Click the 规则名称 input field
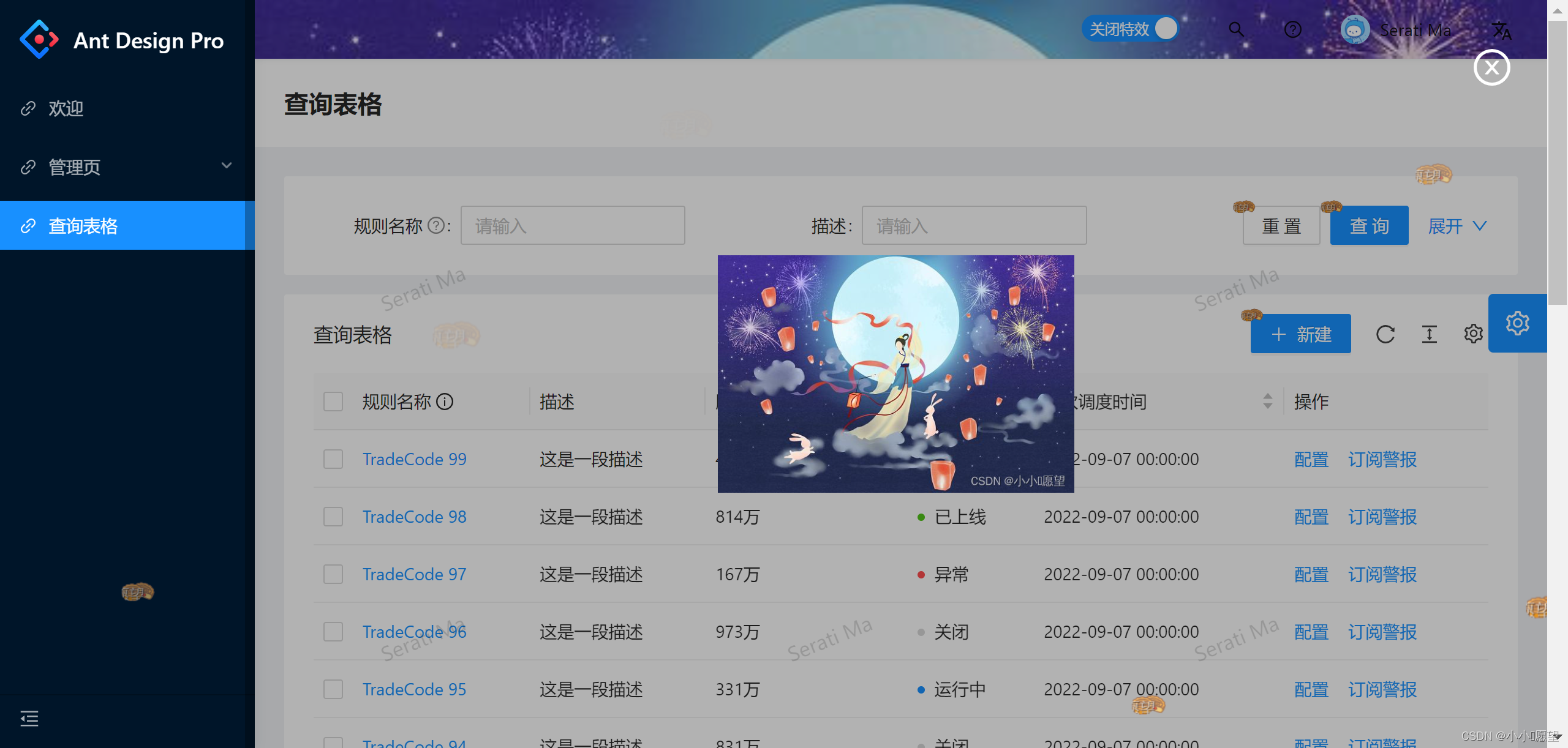This screenshot has height=748, width=1568. point(572,226)
